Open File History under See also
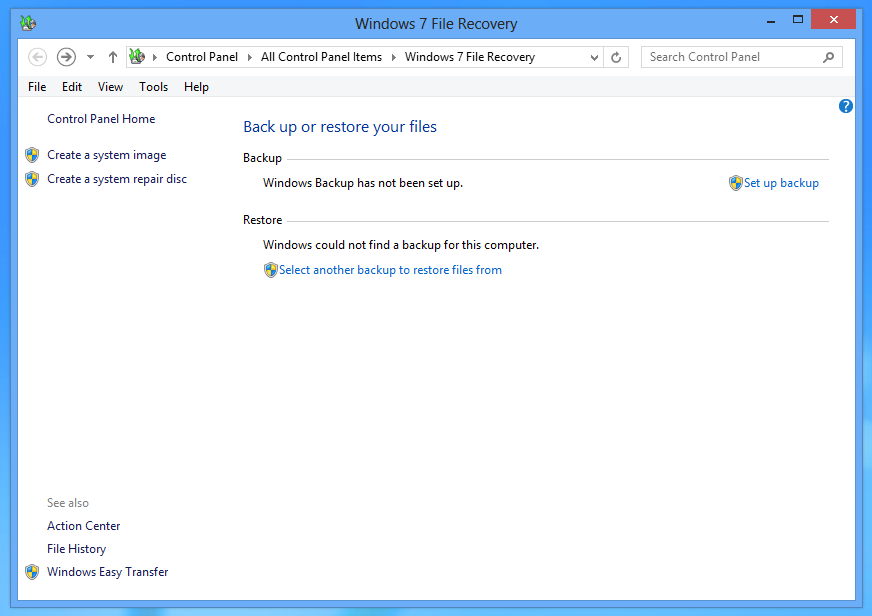872x616 pixels. pyautogui.click(x=76, y=549)
